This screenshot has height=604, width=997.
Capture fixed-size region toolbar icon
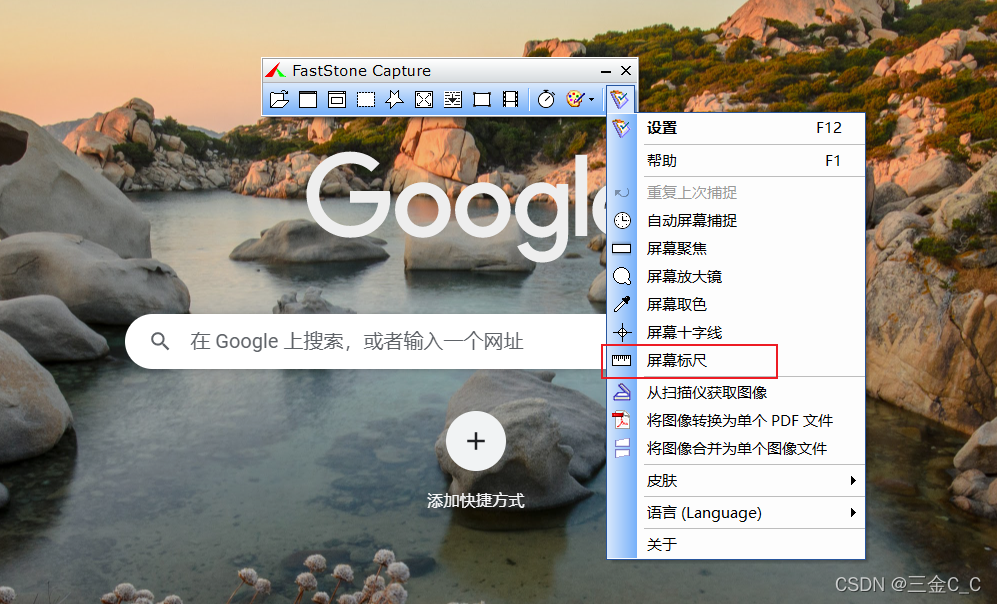482,99
